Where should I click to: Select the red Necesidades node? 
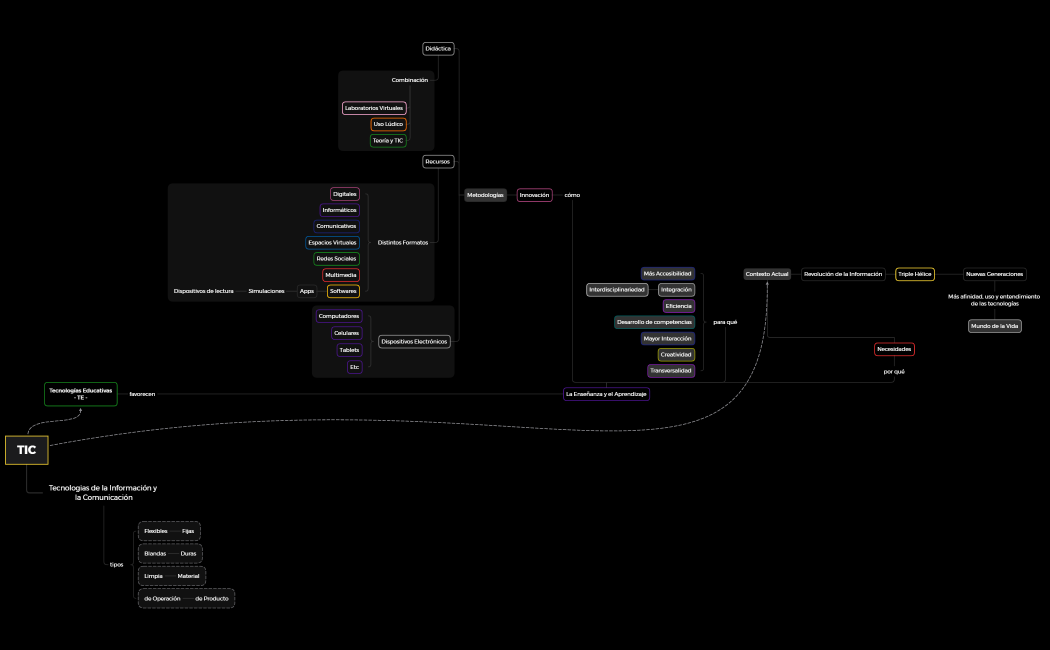[894, 349]
